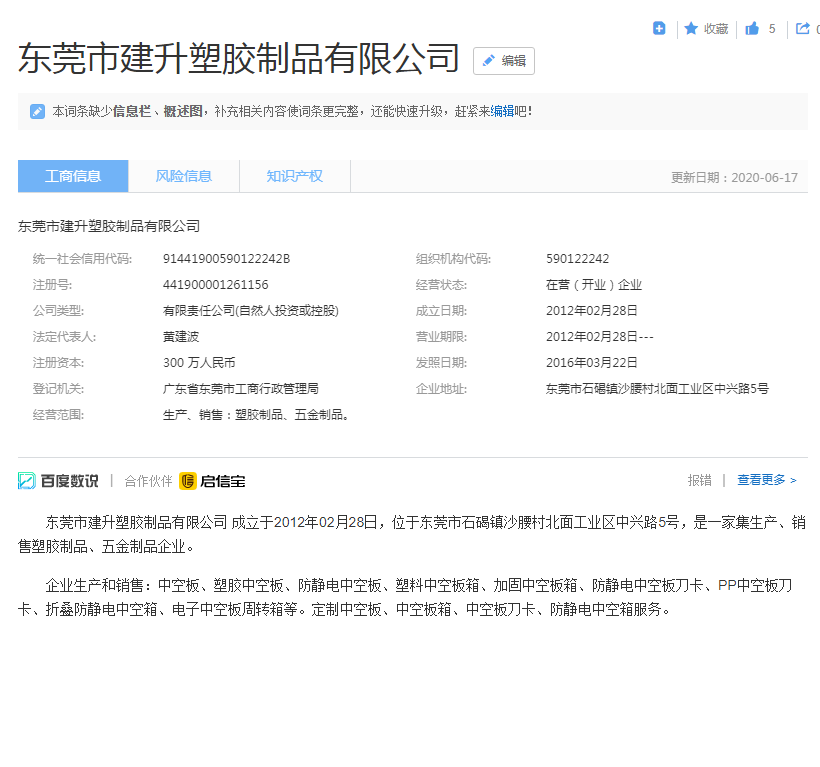Open the 信息栏 link in notice

tap(131, 111)
